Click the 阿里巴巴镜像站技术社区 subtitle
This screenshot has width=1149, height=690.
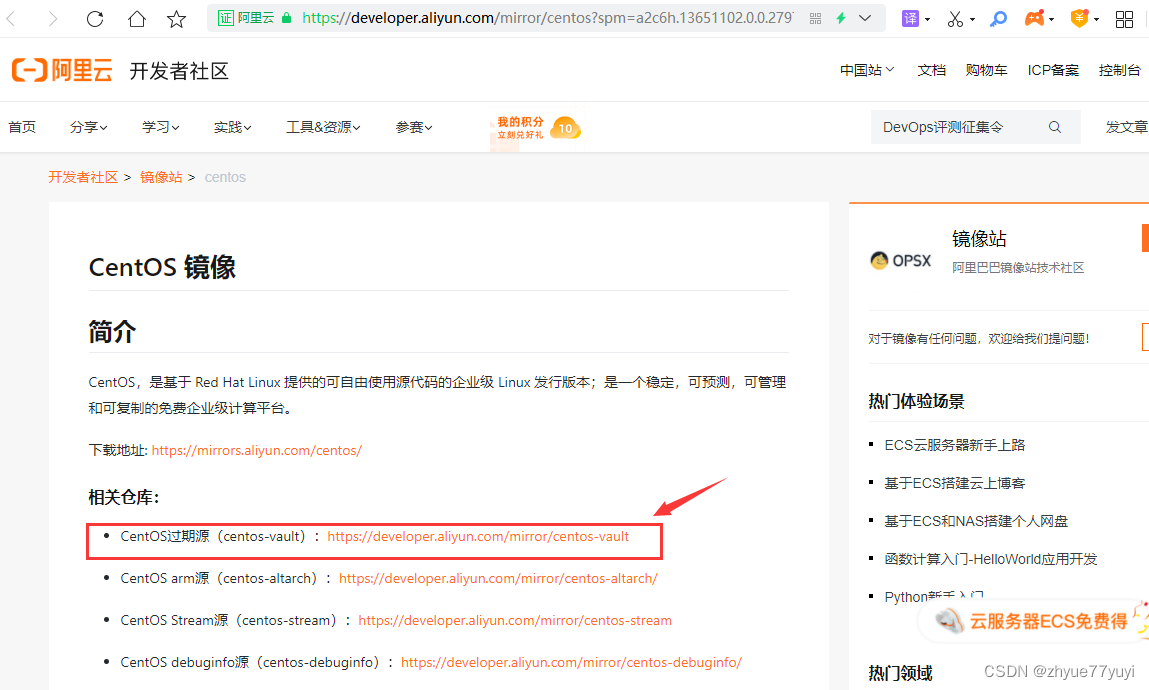click(x=1018, y=267)
